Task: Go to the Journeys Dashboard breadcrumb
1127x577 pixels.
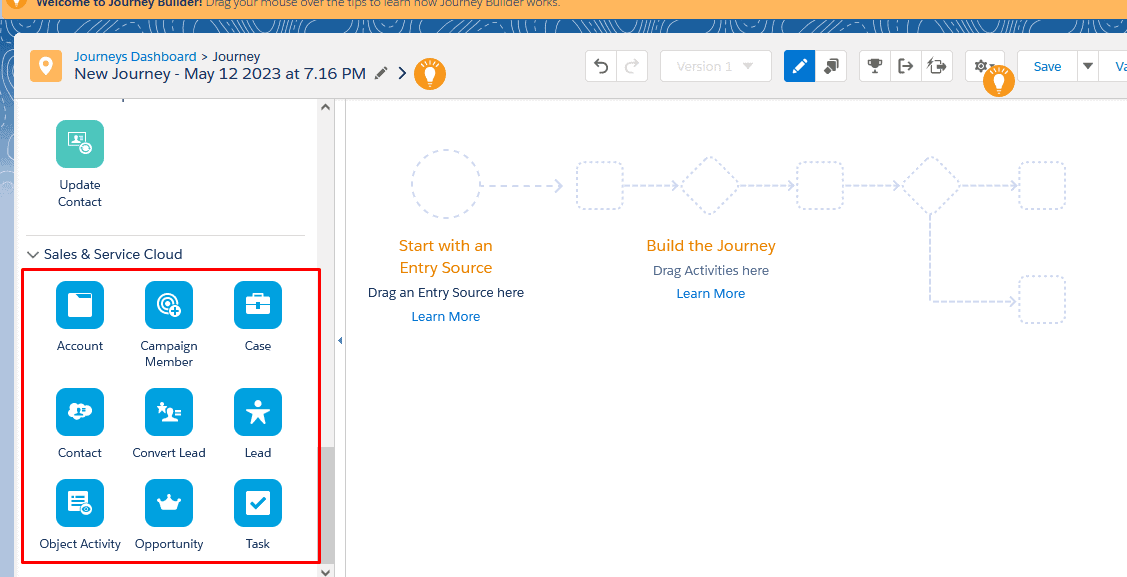Action: tap(135, 56)
